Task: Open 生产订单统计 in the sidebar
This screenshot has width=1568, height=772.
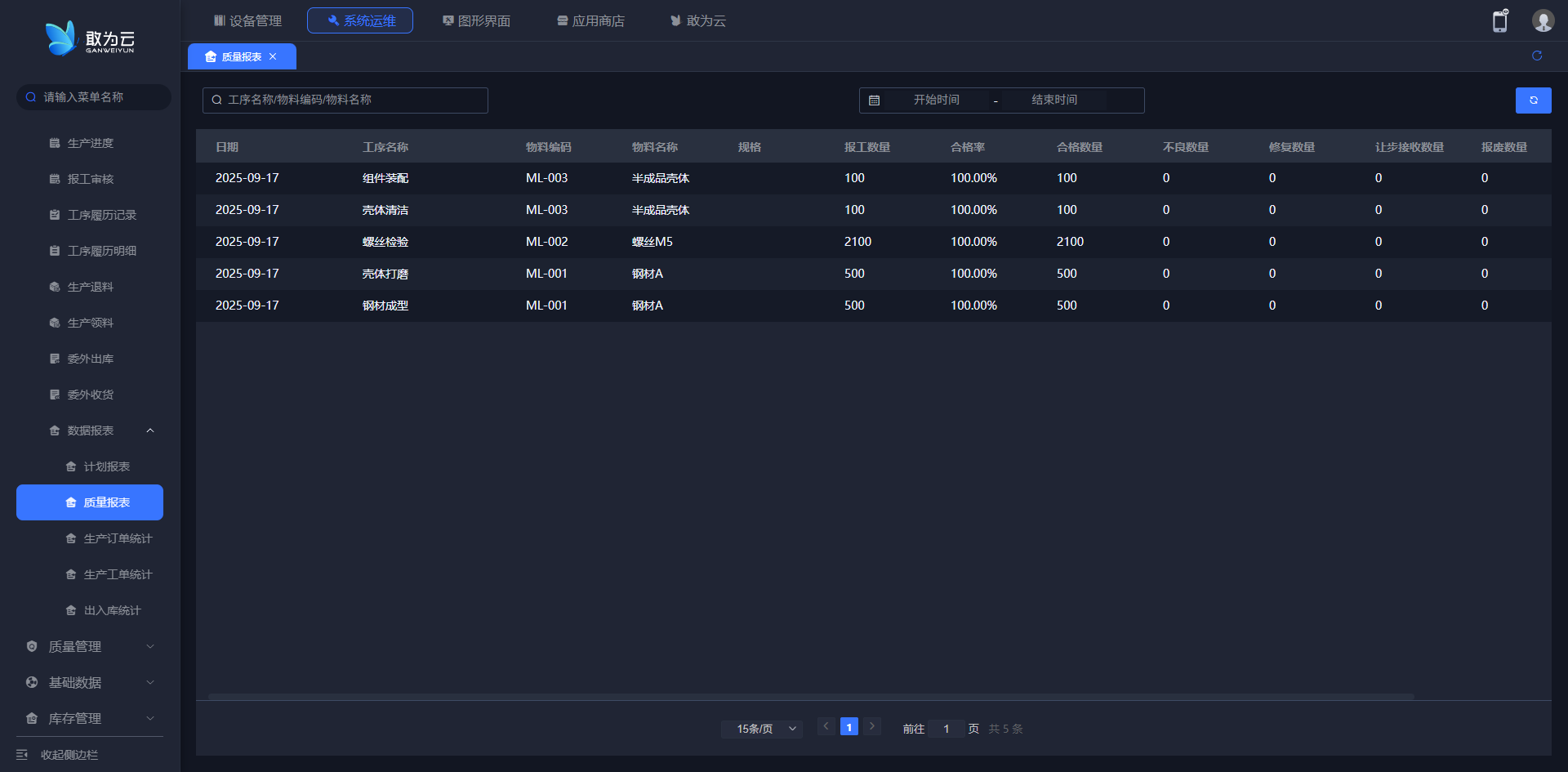Action: (x=118, y=538)
